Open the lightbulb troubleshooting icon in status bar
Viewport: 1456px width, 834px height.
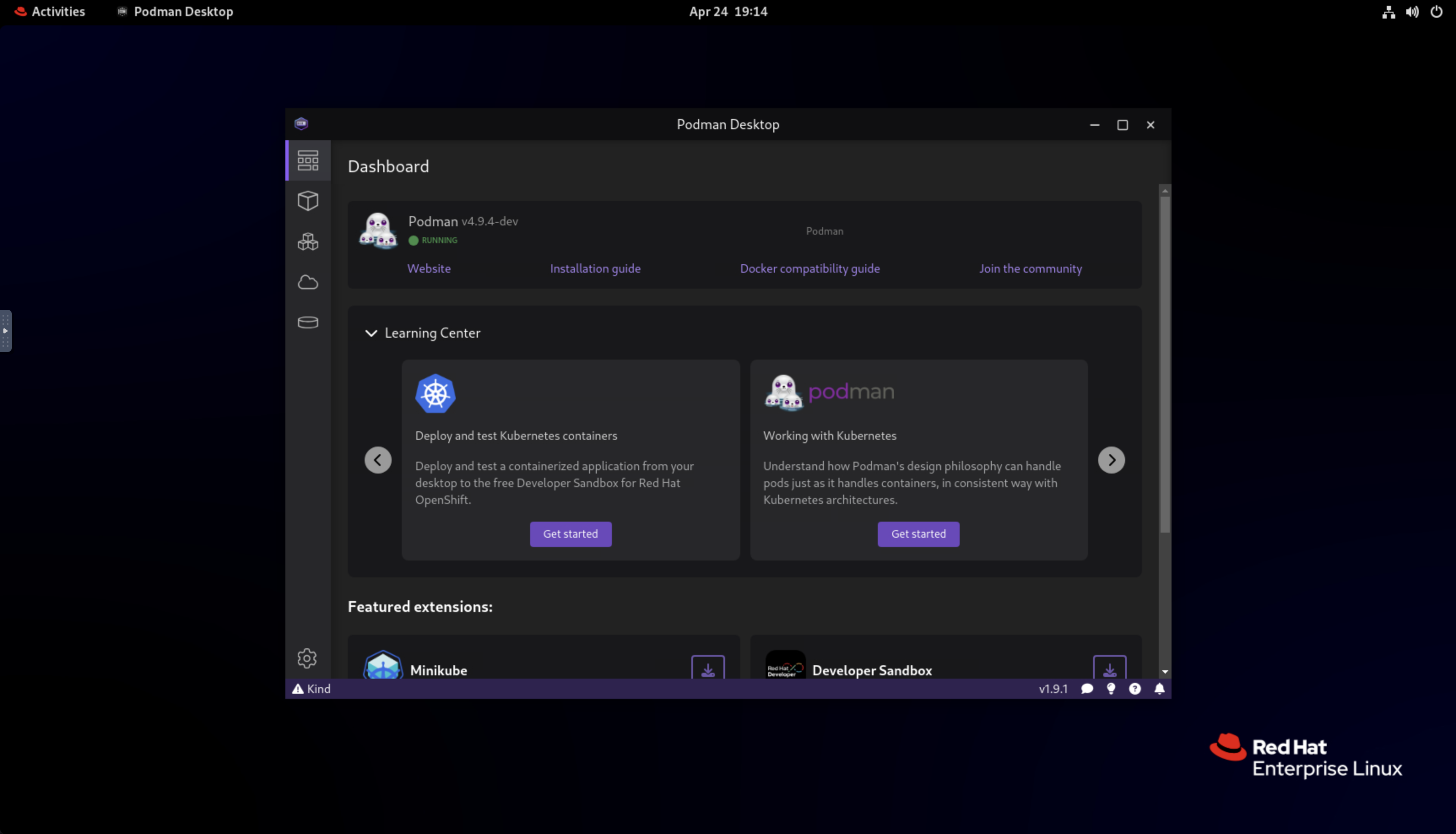point(1111,689)
